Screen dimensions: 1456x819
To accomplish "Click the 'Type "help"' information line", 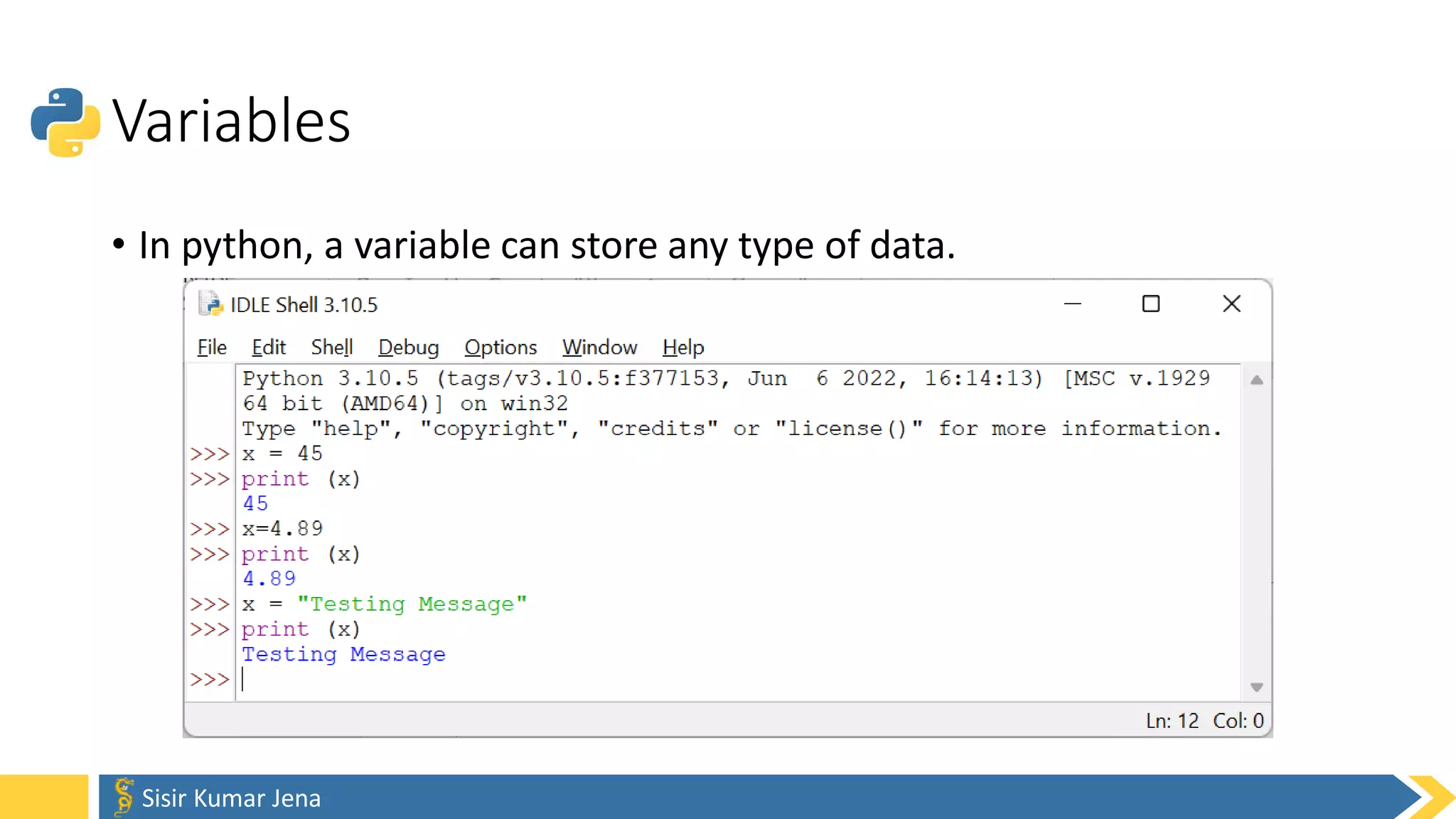I will [732, 429].
